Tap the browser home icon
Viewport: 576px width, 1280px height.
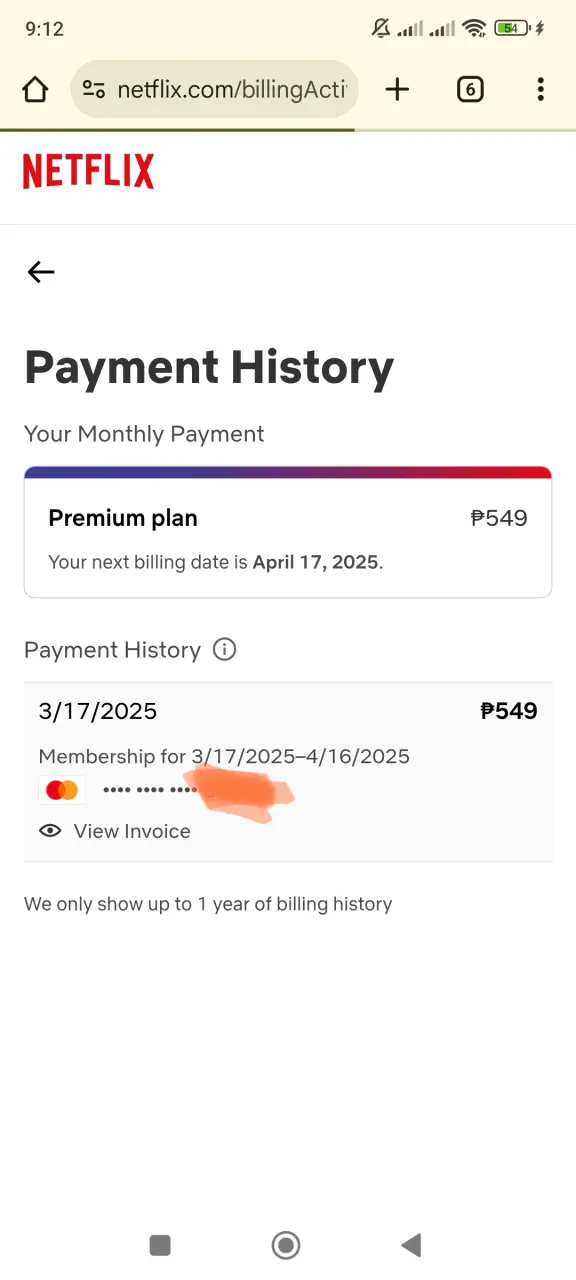pos(35,90)
